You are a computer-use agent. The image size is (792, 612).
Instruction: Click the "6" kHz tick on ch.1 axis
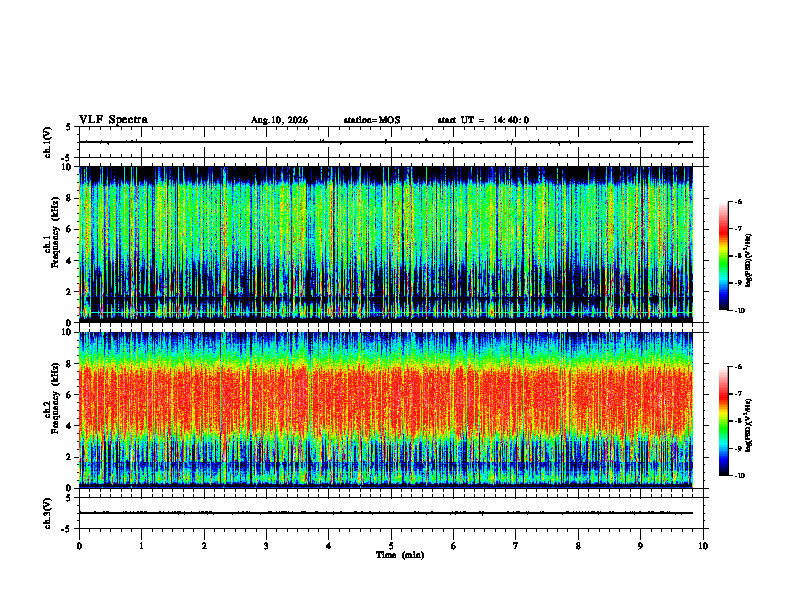coord(70,229)
